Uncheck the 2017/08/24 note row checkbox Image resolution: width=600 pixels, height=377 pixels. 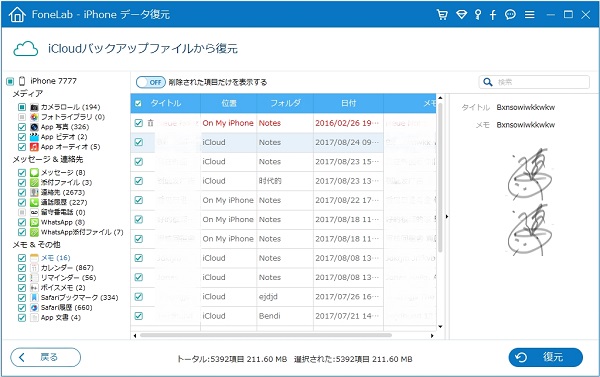139,142
